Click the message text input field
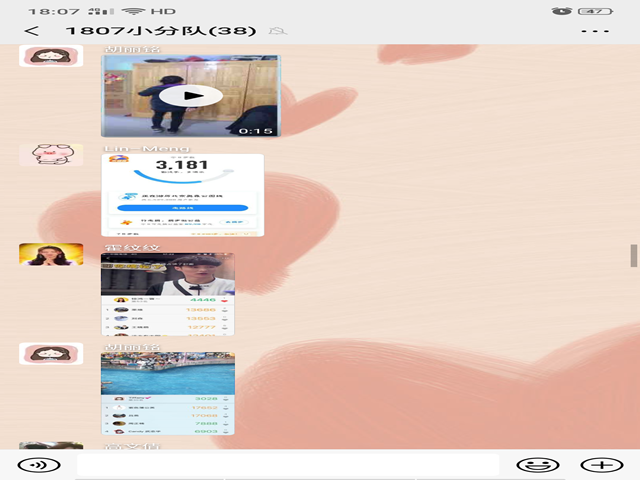This screenshot has height=480, width=640. (288, 465)
